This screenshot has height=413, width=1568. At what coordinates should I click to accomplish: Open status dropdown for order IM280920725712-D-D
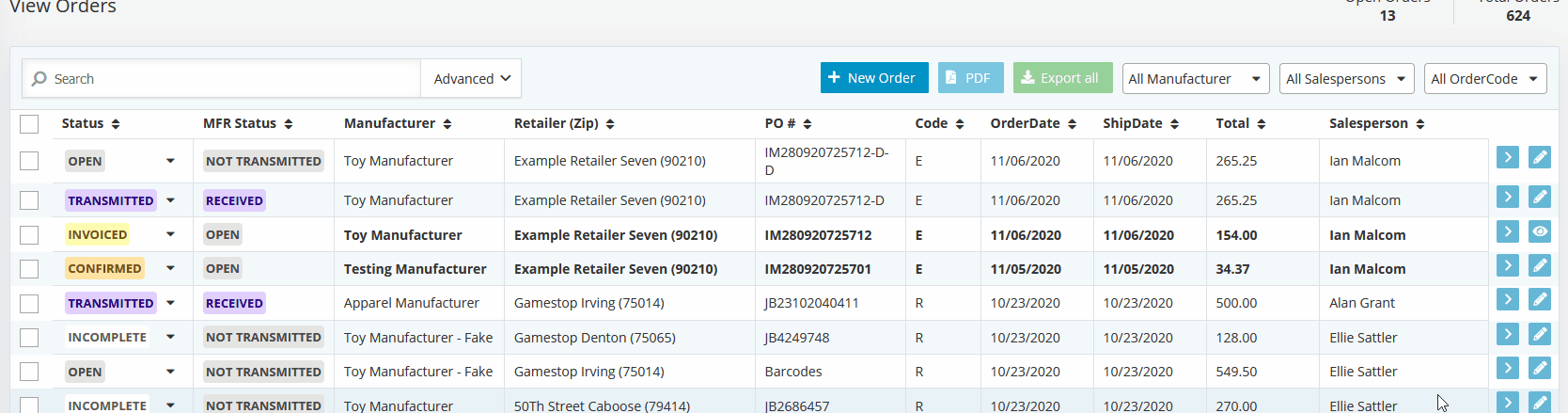tap(170, 161)
